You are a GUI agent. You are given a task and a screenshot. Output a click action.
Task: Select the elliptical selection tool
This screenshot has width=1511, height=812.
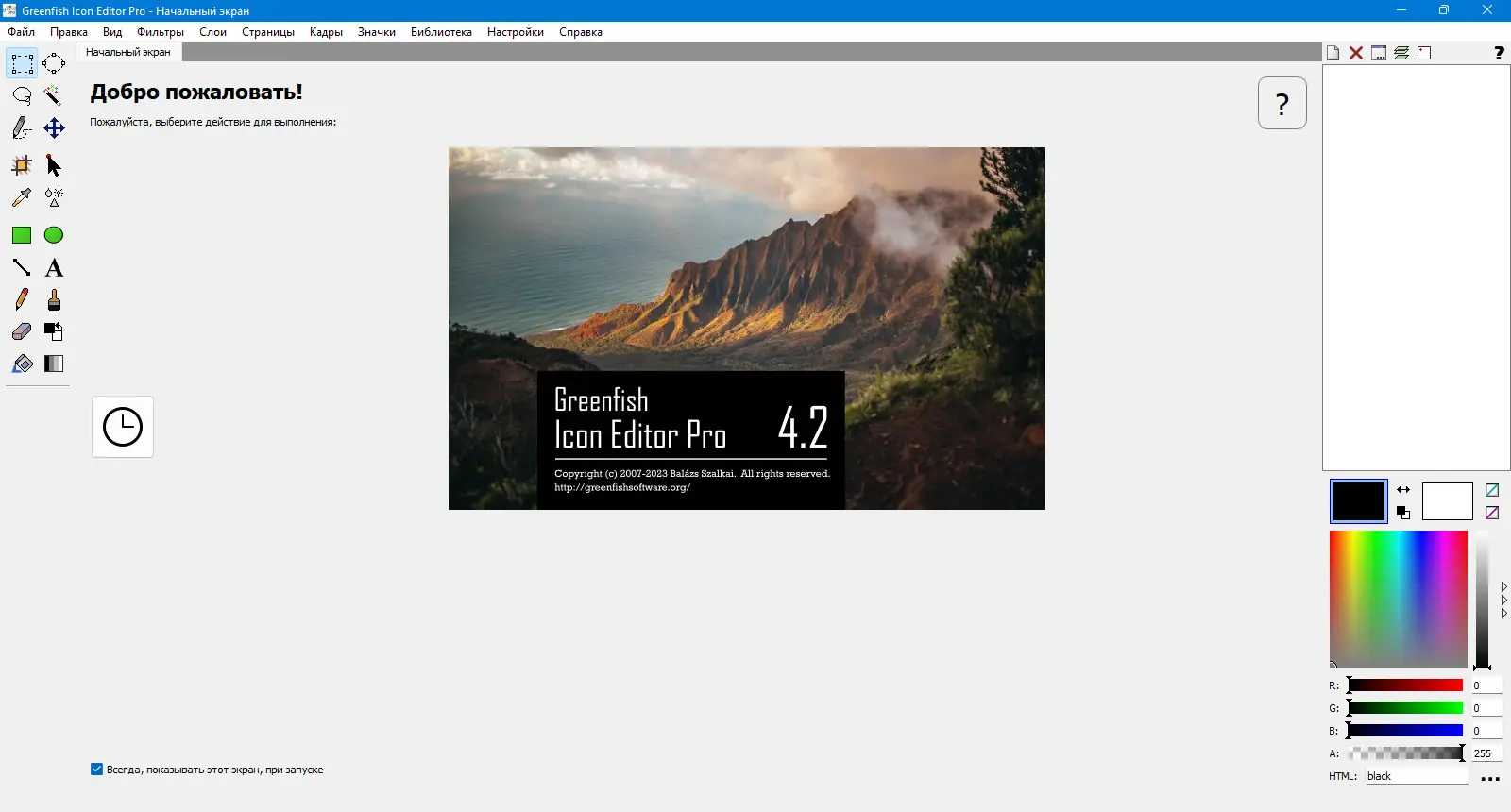point(54,63)
